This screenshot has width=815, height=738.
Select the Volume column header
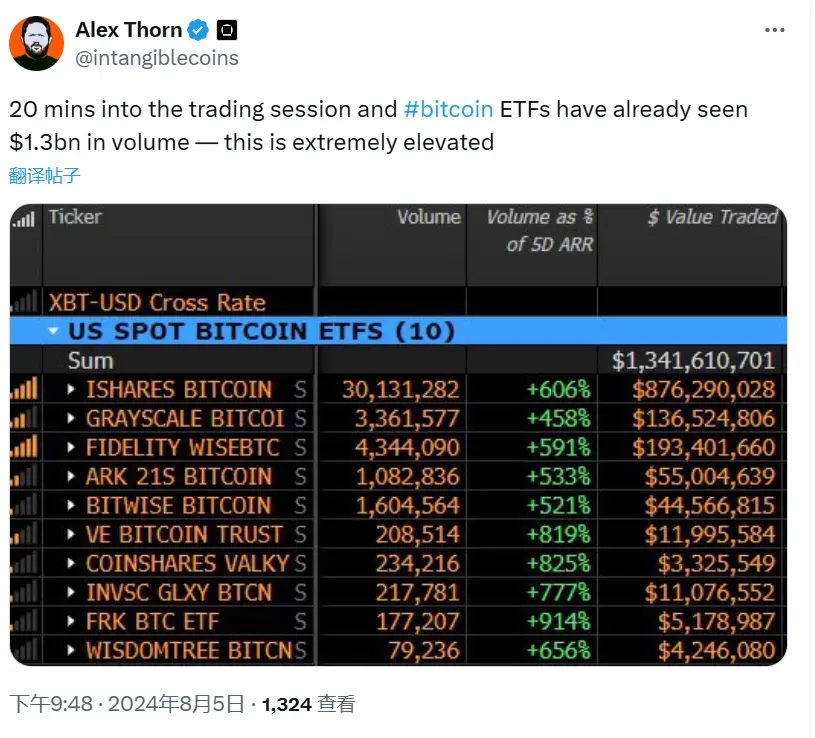tap(432, 217)
